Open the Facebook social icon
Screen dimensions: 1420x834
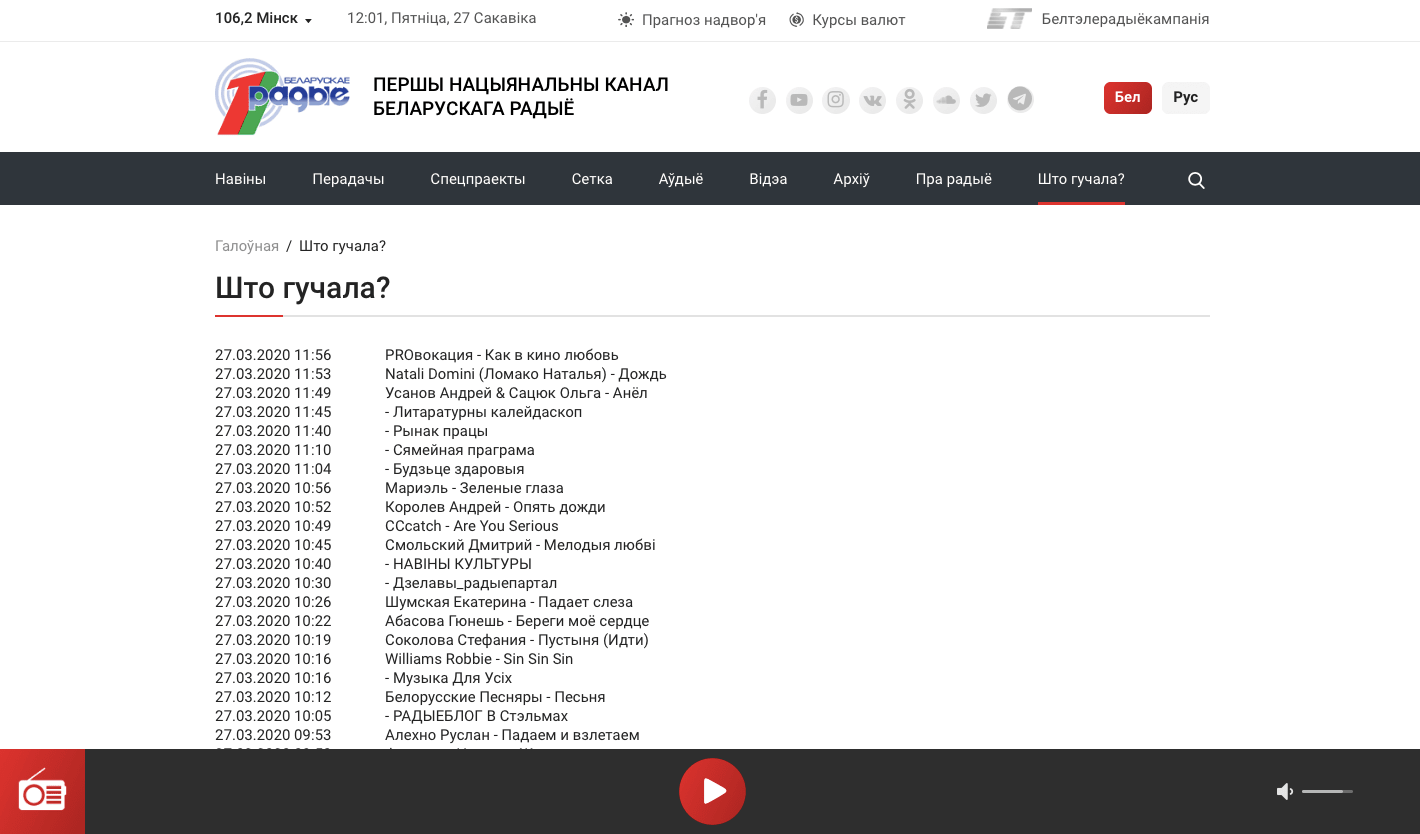[762, 100]
